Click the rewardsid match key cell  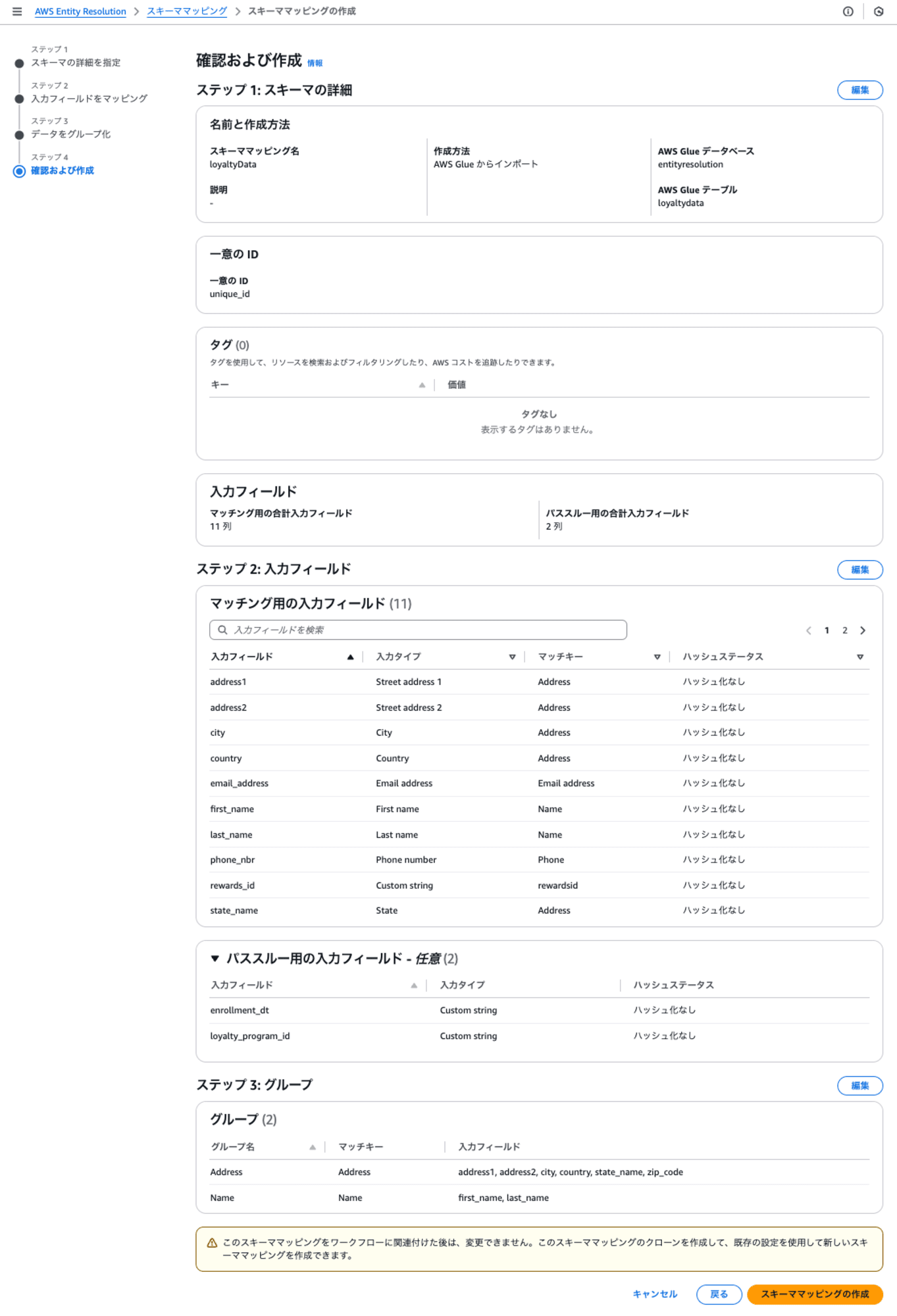(557, 885)
